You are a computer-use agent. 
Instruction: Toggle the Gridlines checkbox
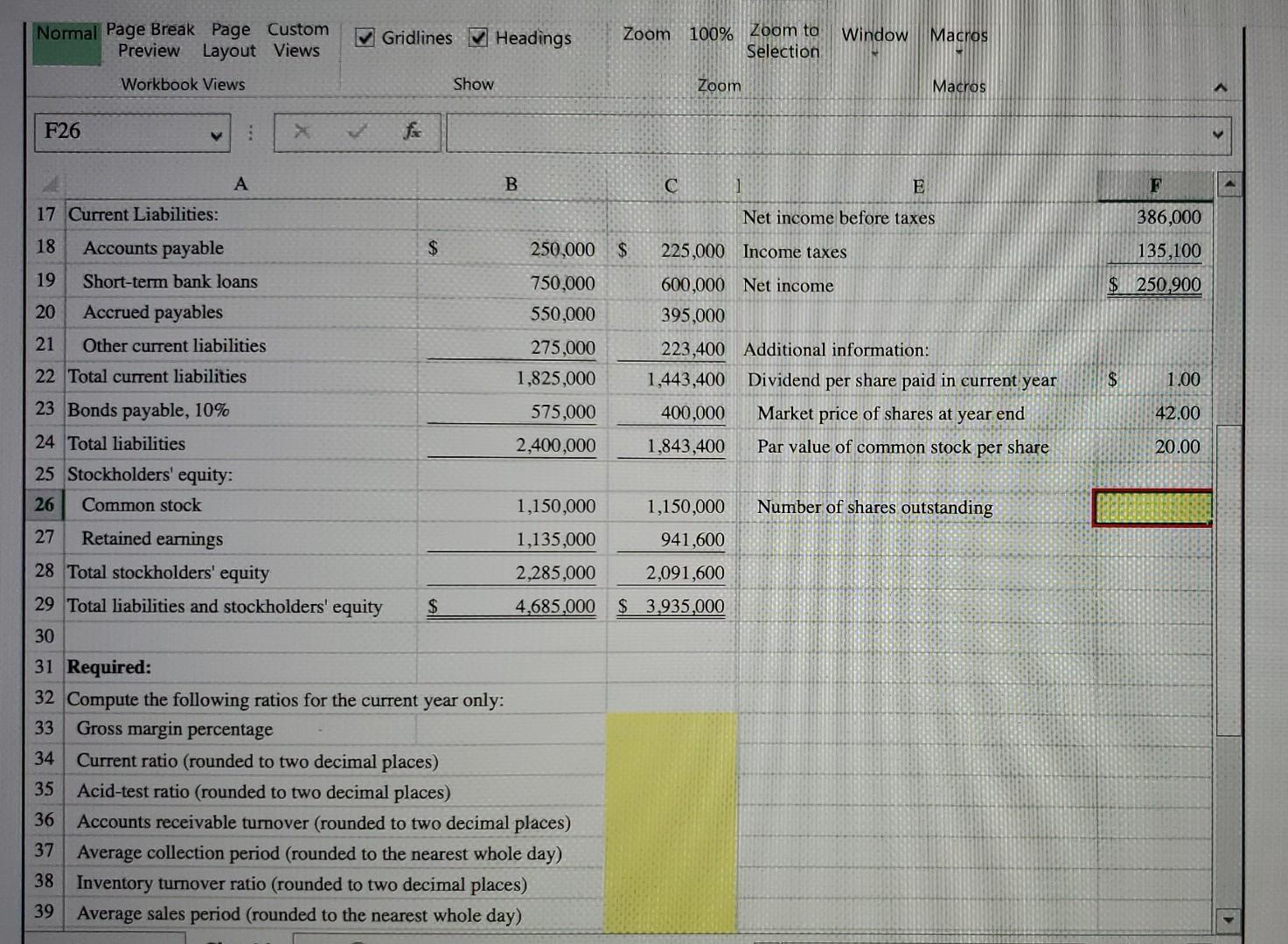tap(364, 38)
